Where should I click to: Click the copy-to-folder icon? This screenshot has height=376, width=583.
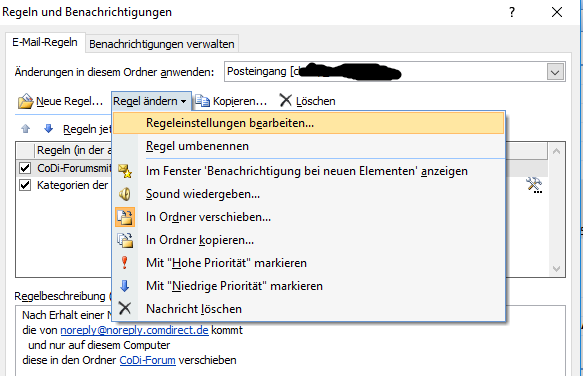(x=125, y=240)
